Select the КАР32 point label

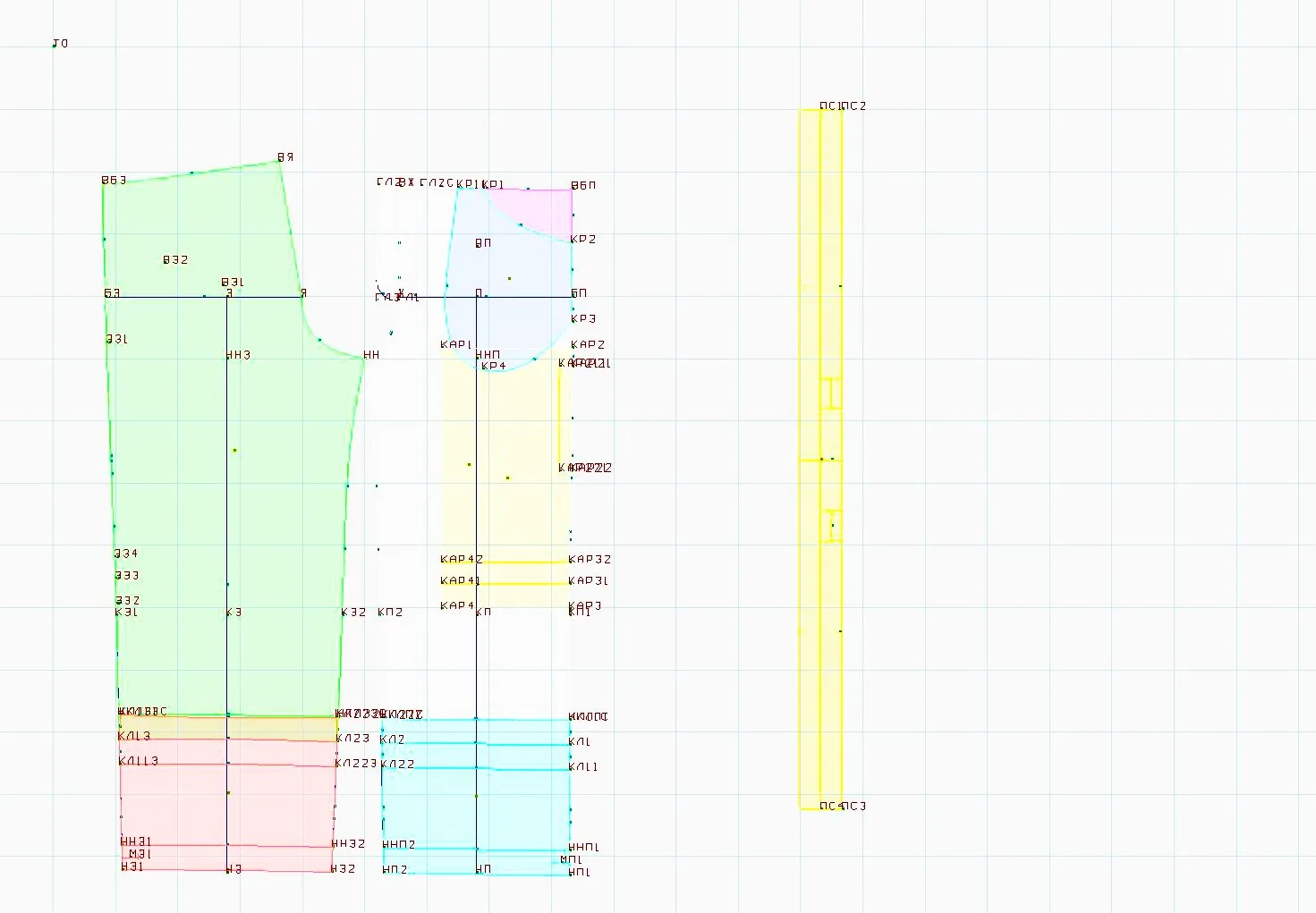click(x=590, y=559)
